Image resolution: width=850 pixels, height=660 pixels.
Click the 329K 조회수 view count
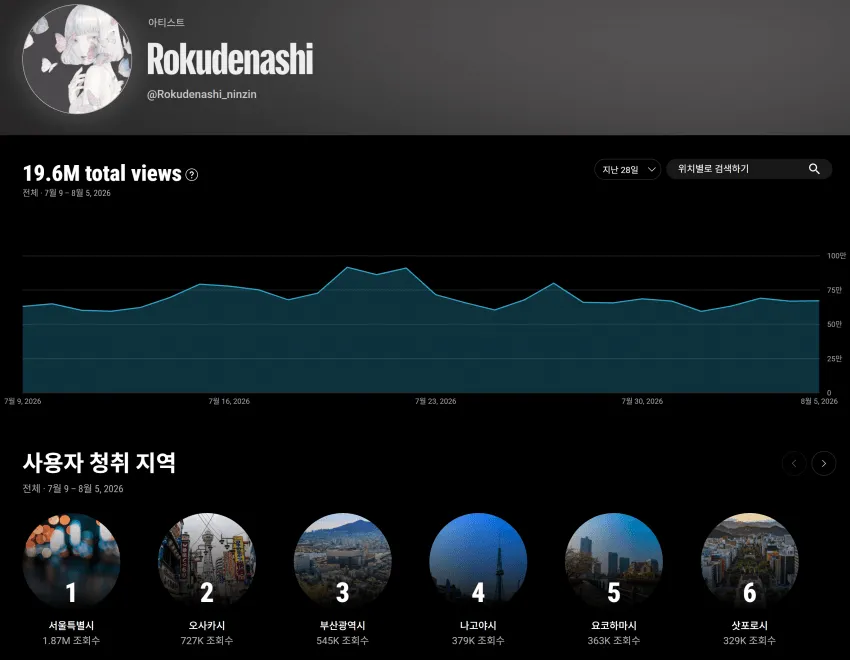tap(749, 640)
